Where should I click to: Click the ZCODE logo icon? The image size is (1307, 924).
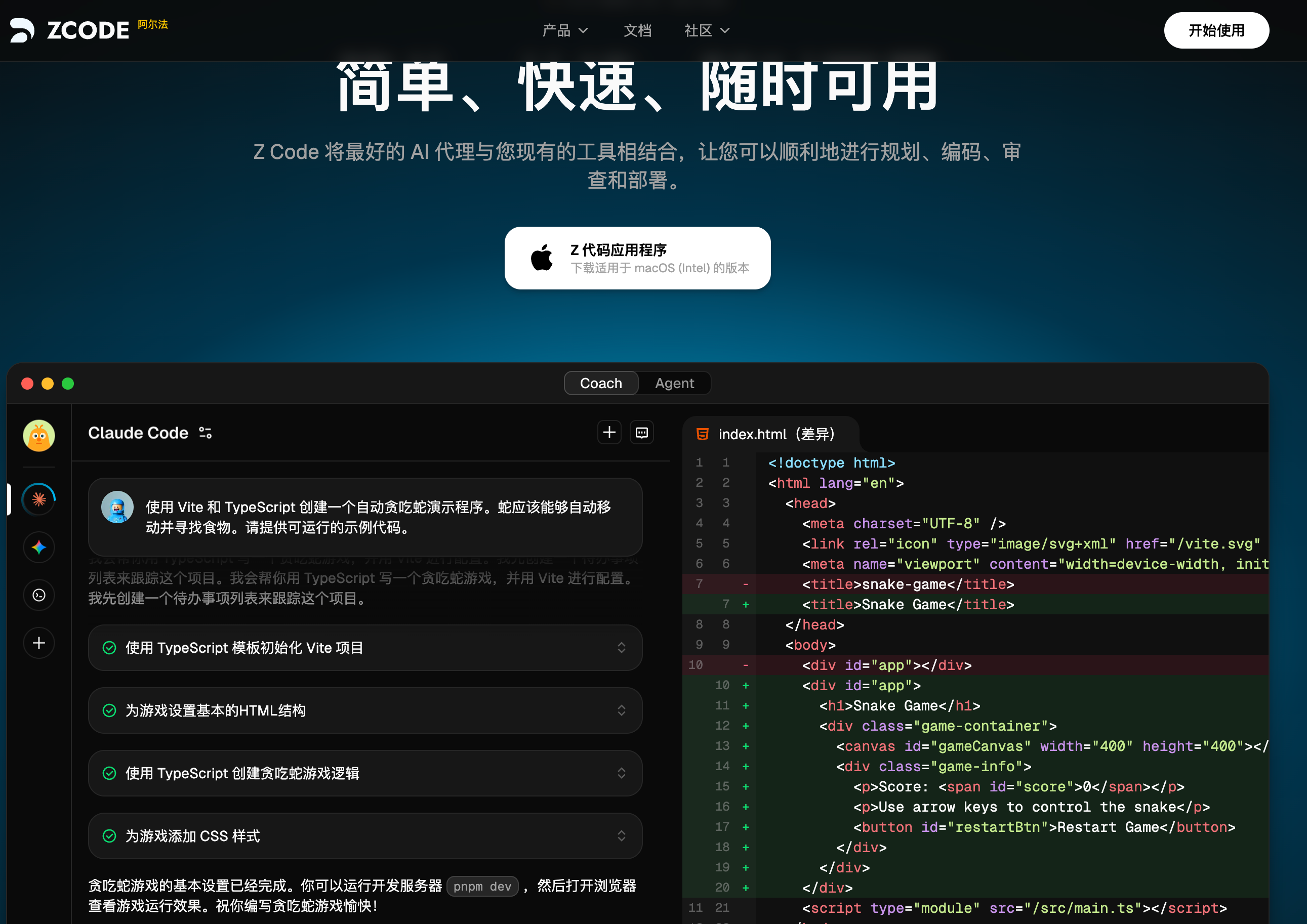(22, 30)
